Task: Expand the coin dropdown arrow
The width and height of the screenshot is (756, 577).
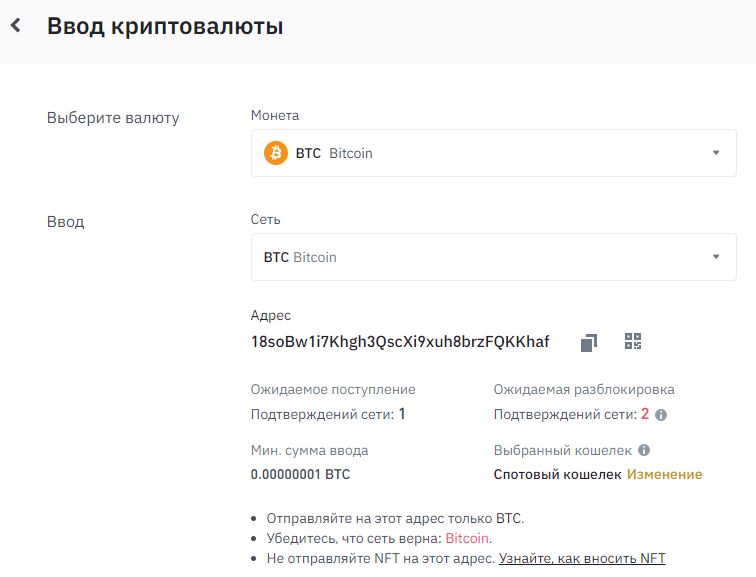Action: click(x=716, y=153)
